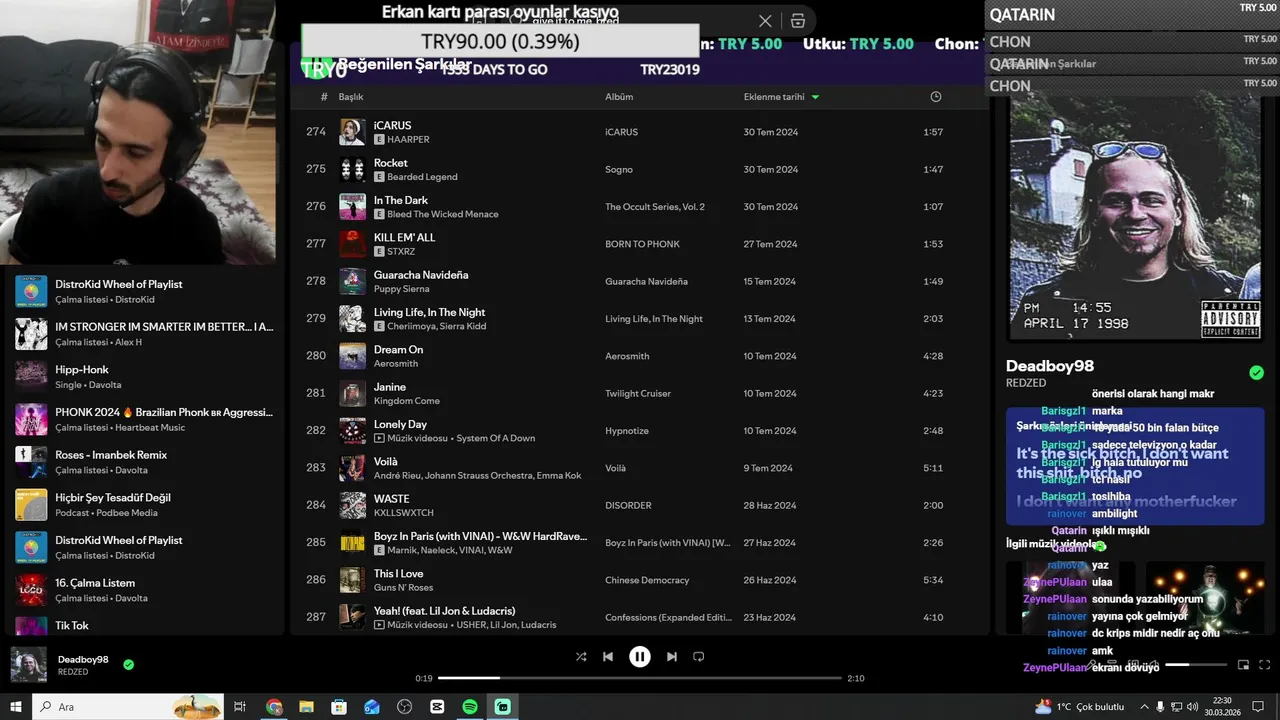Open the Hiçbir Şey Tesadüf Değil podcast
The width and height of the screenshot is (1280, 720).
[145, 504]
